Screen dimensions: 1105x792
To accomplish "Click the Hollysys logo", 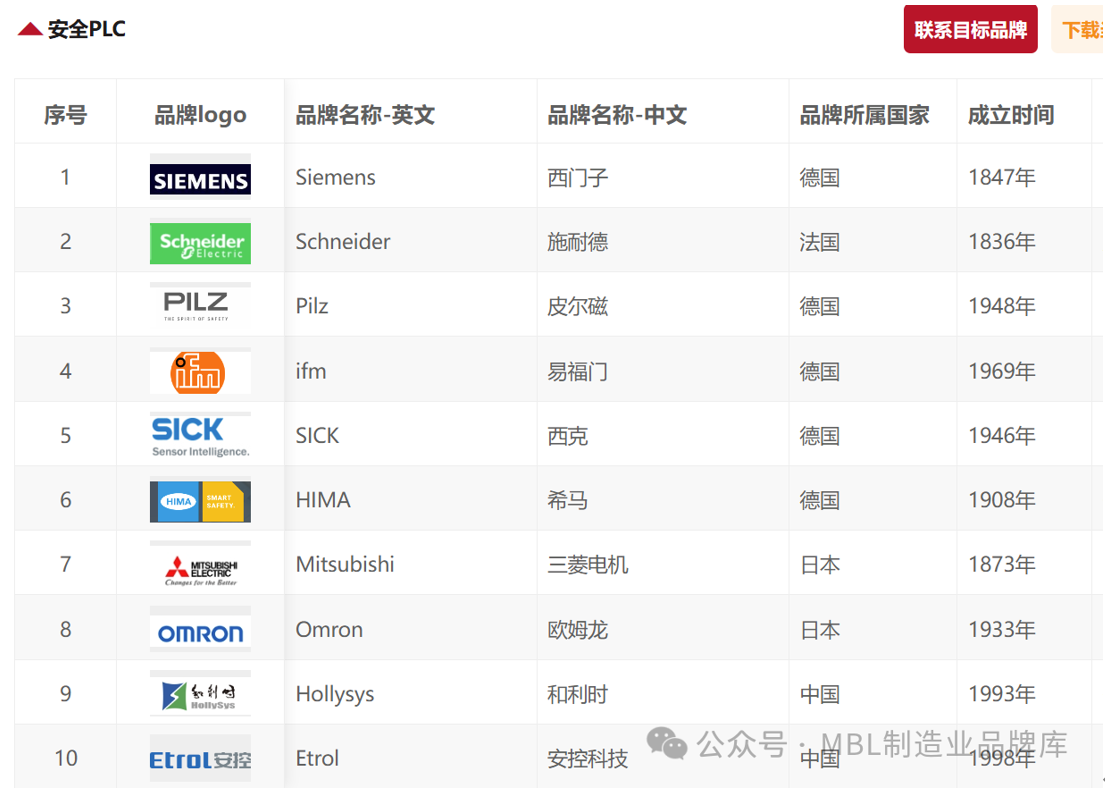I will tap(200, 694).
